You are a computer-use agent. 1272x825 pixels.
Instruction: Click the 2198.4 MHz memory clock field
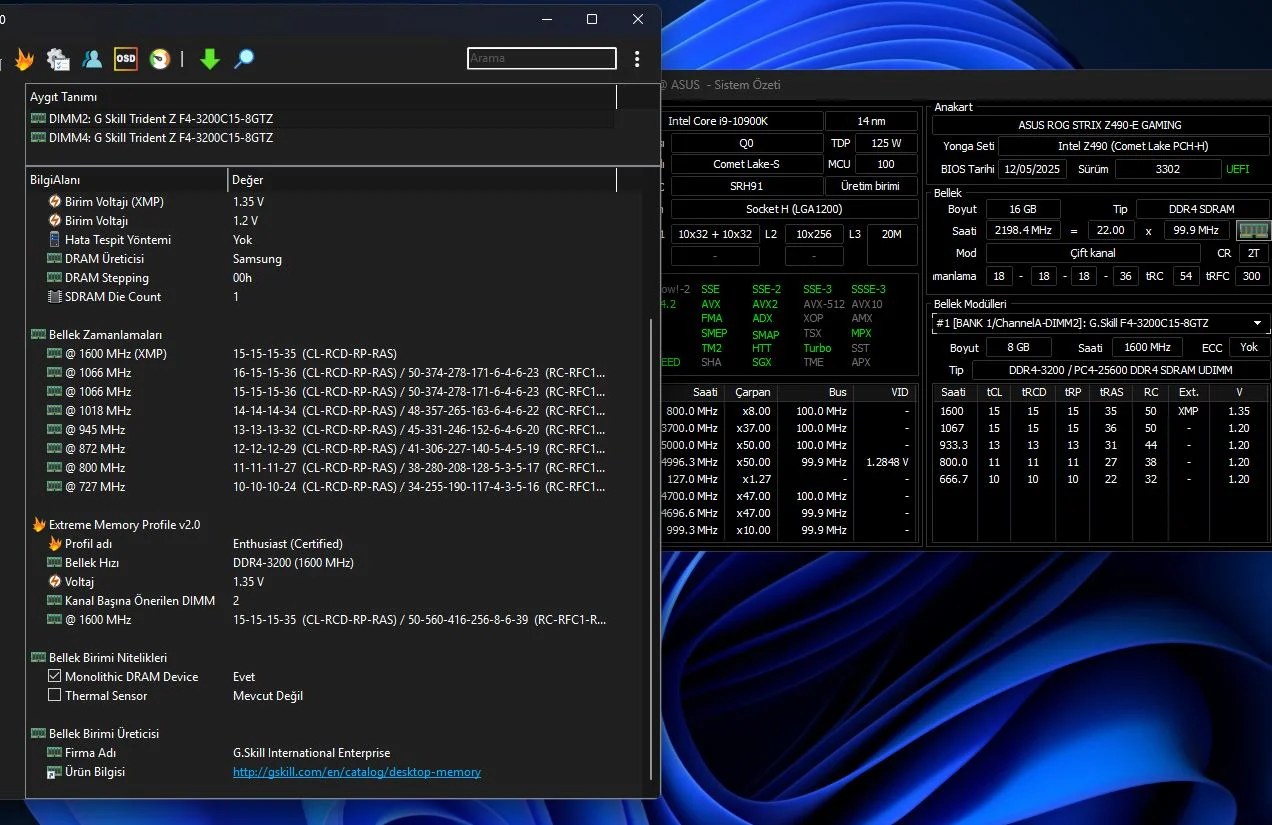tap(1021, 230)
